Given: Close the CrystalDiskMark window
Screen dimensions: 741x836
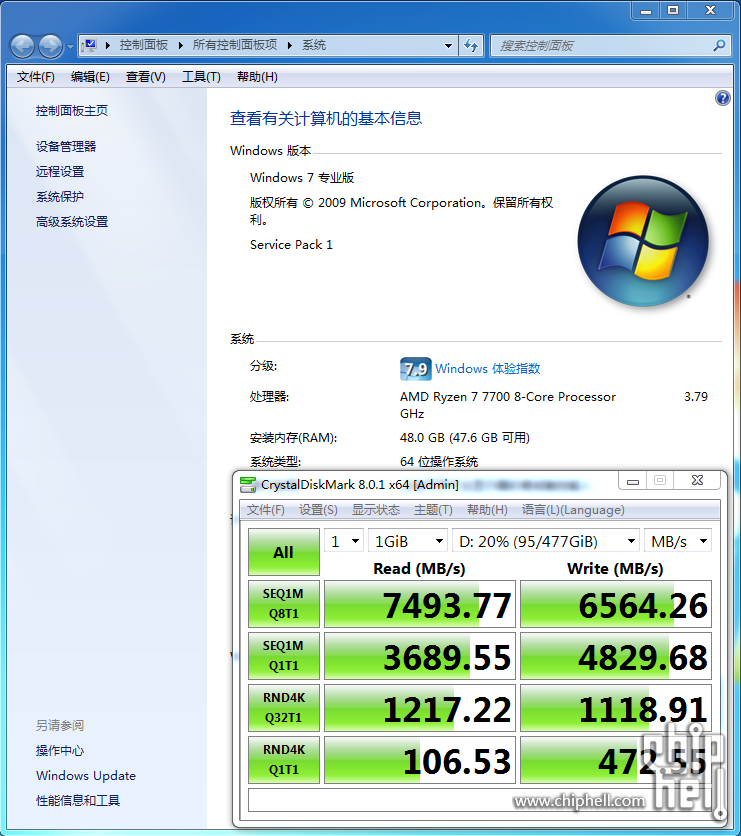Looking at the screenshot, I should [697, 480].
